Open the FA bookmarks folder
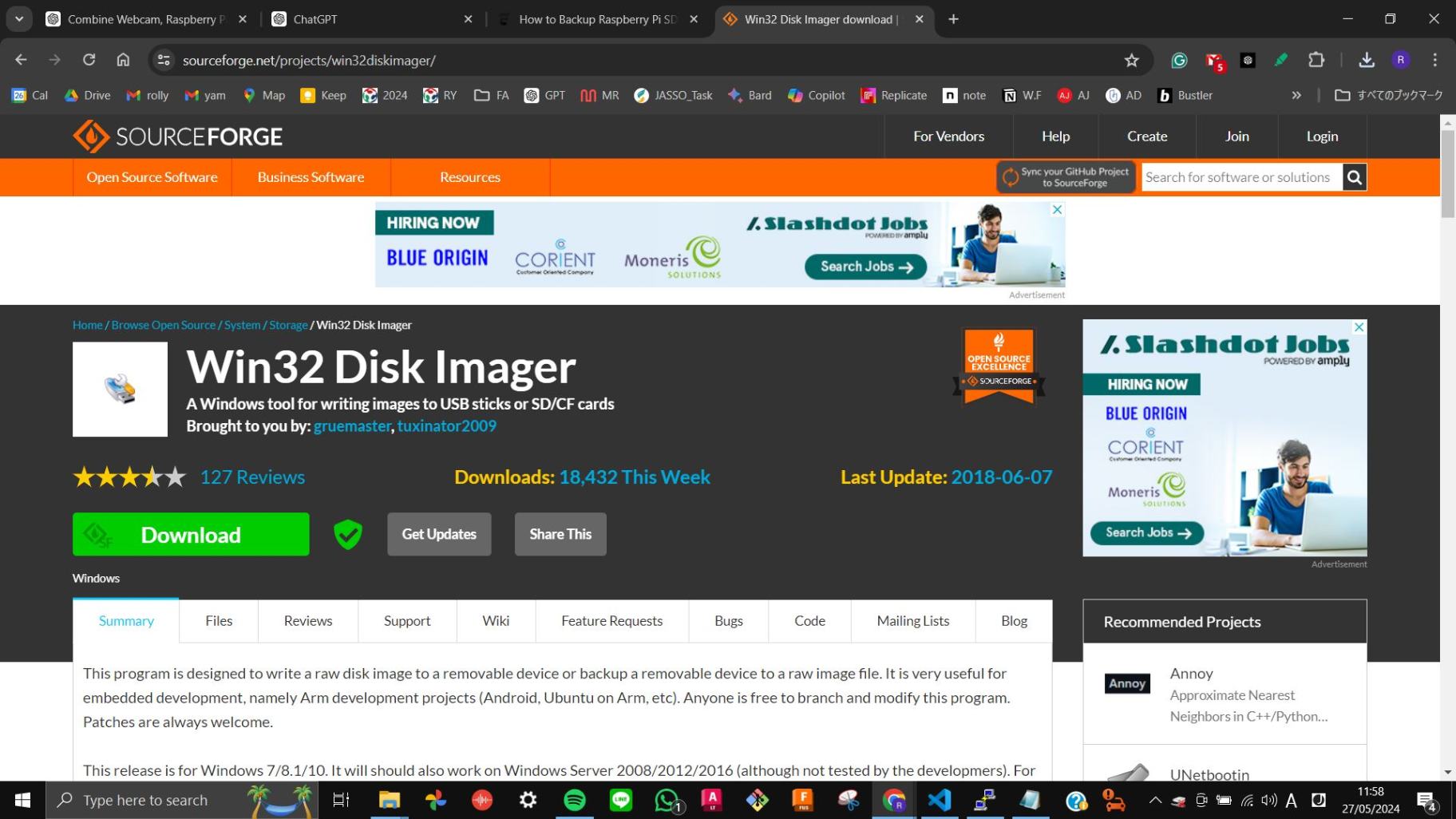1456x819 pixels. point(491,95)
